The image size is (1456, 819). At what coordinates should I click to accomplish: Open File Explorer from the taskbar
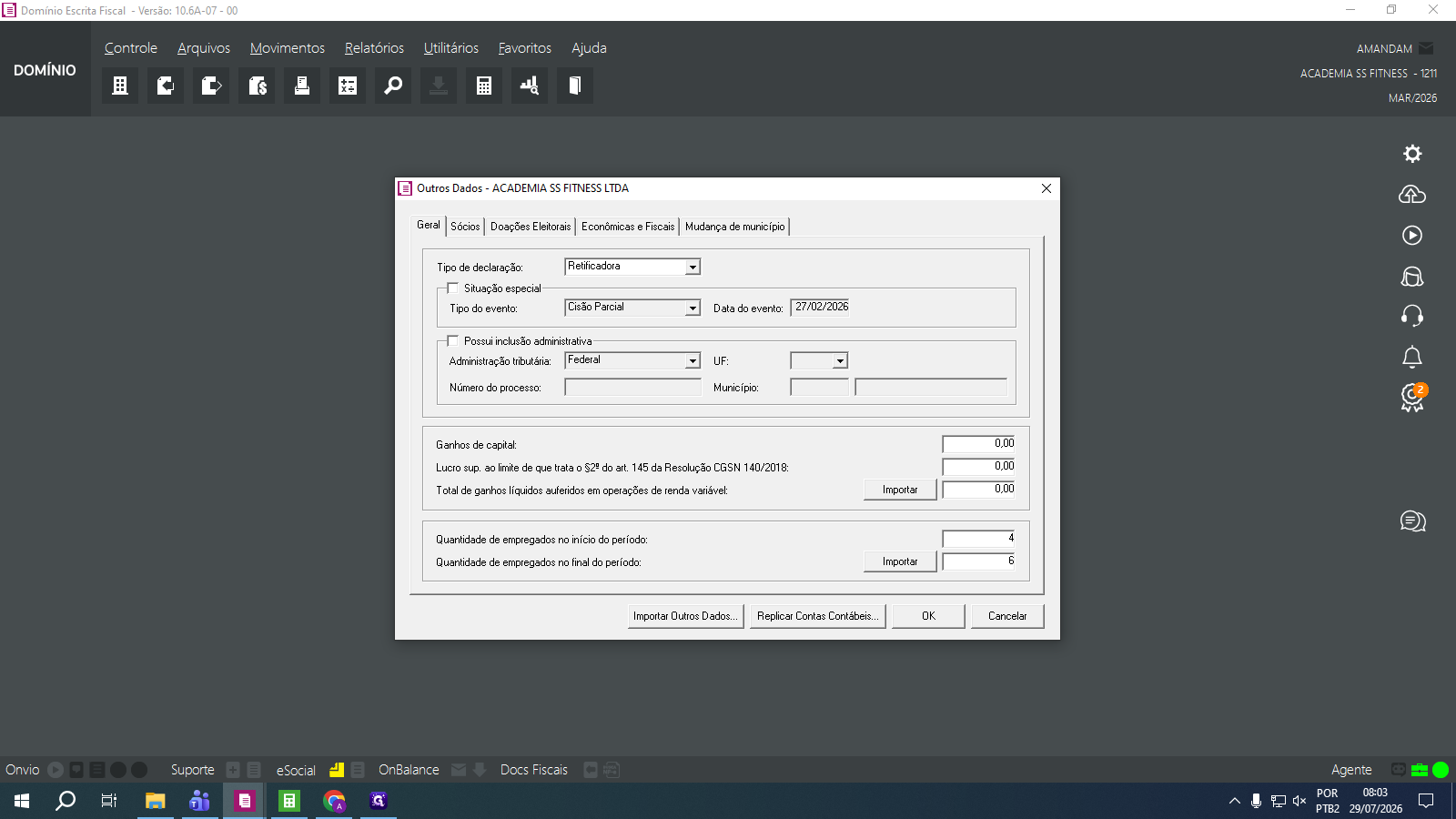(155, 801)
